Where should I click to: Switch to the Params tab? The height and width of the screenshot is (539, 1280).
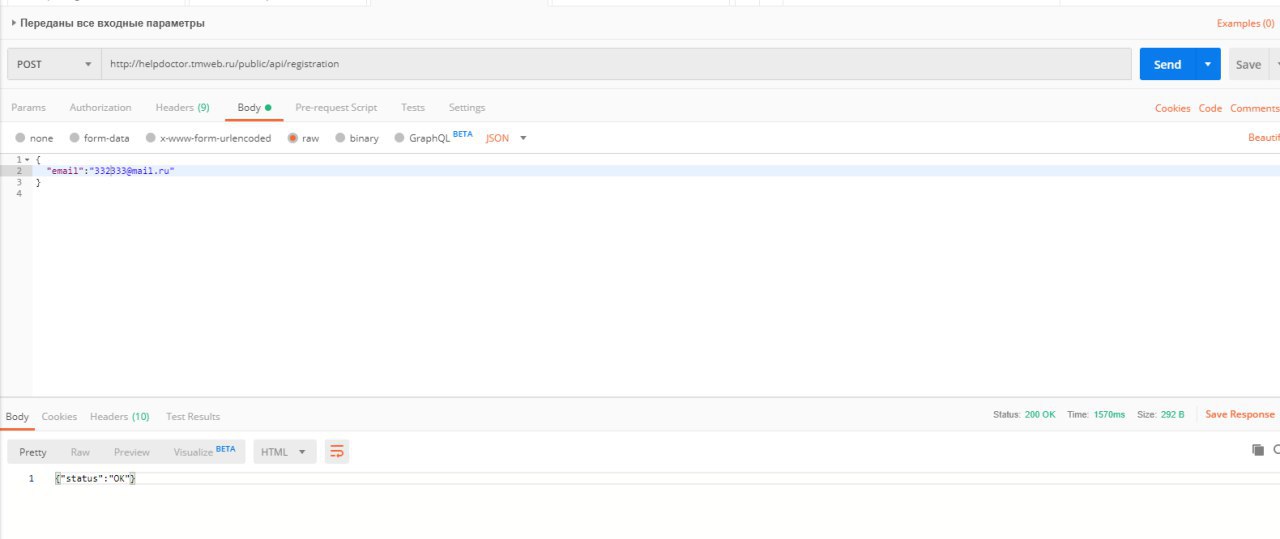28,107
